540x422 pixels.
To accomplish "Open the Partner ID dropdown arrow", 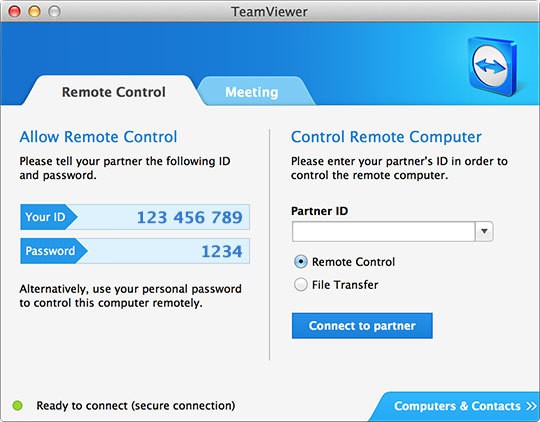I will [484, 231].
